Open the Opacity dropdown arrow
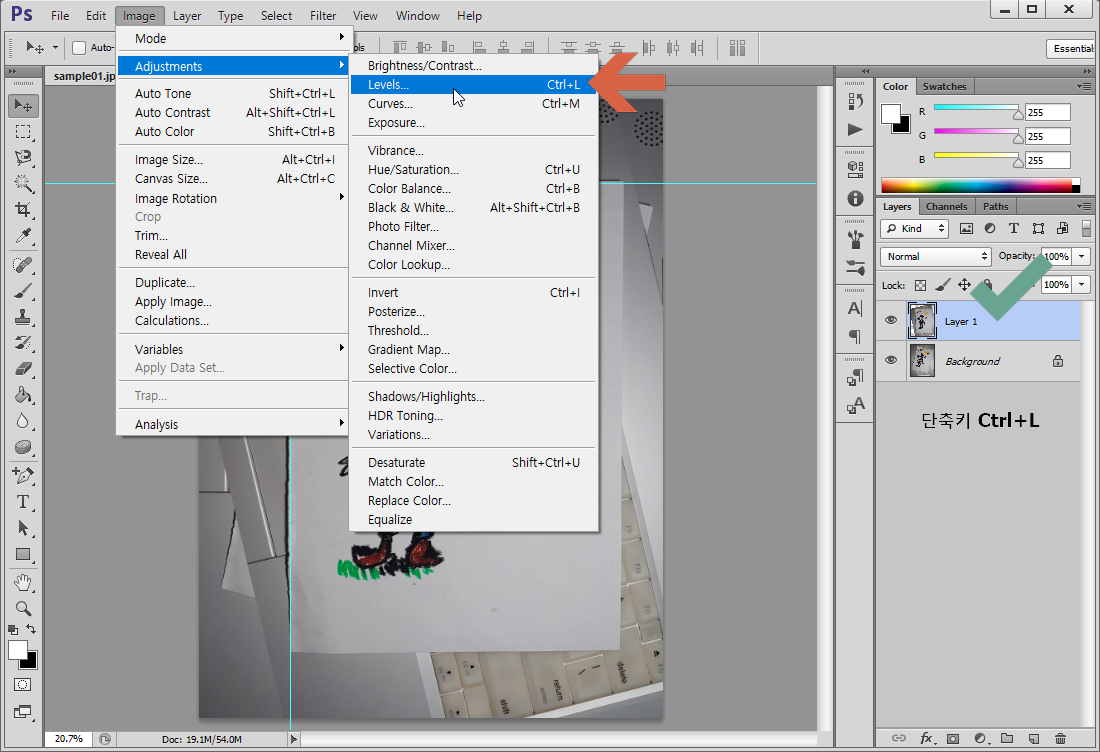This screenshot has height=752, width=1100. coord(1082,257)
